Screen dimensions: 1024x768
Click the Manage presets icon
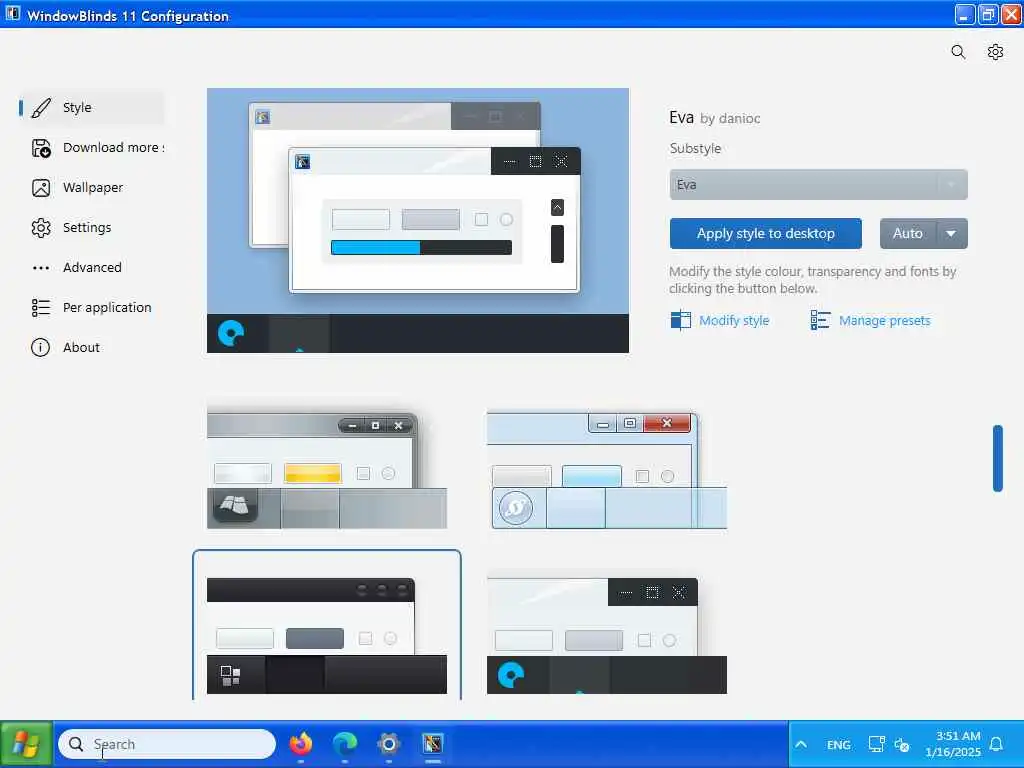(820, 320)
